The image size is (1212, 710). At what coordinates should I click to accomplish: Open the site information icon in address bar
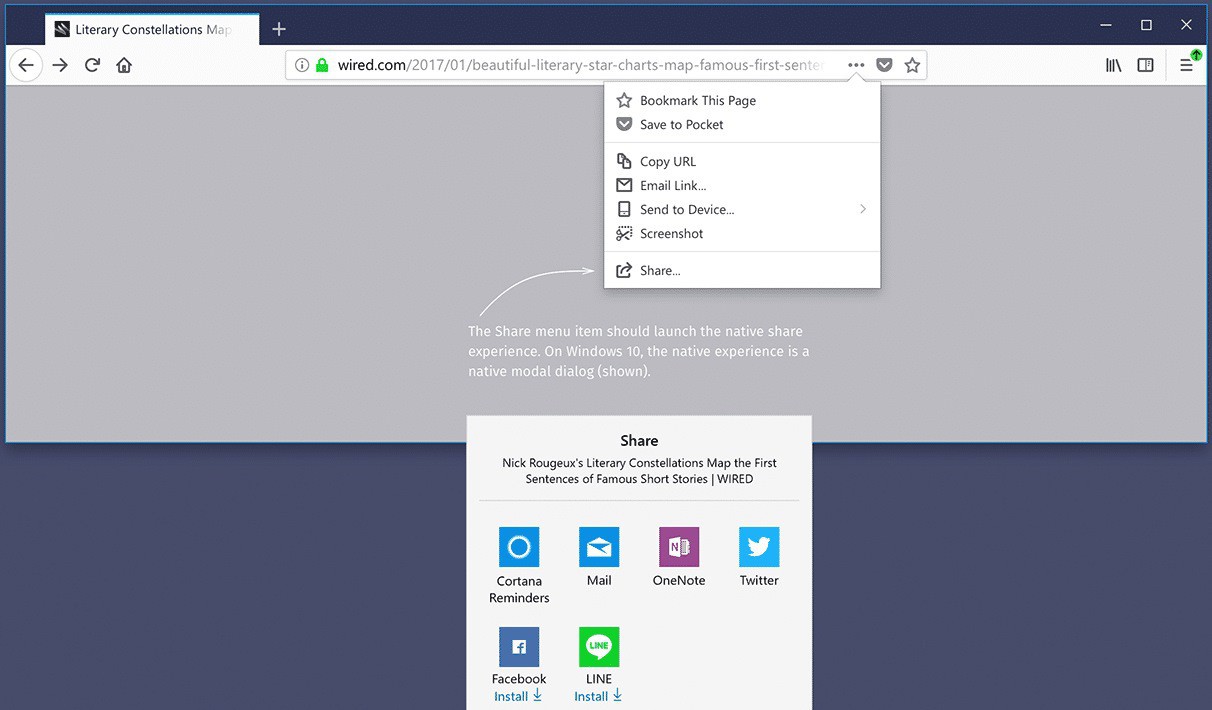click(302, 65)
